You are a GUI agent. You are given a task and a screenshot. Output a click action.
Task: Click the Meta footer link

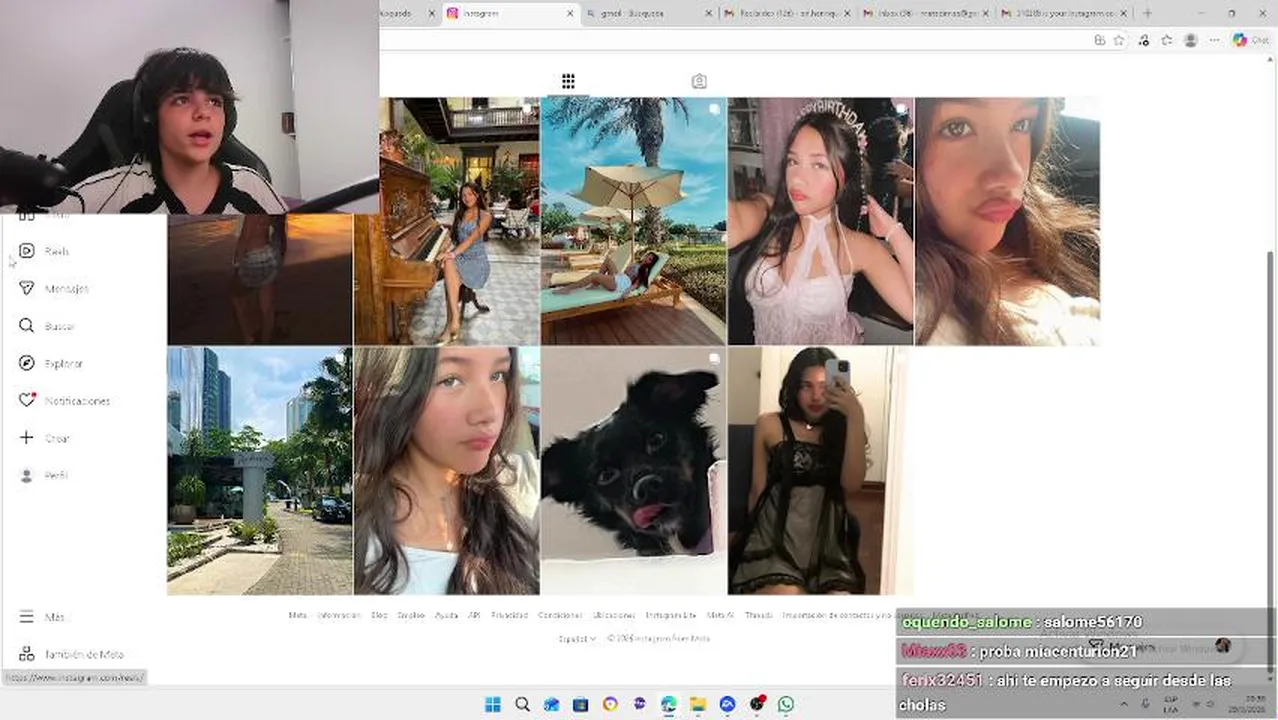298,615
